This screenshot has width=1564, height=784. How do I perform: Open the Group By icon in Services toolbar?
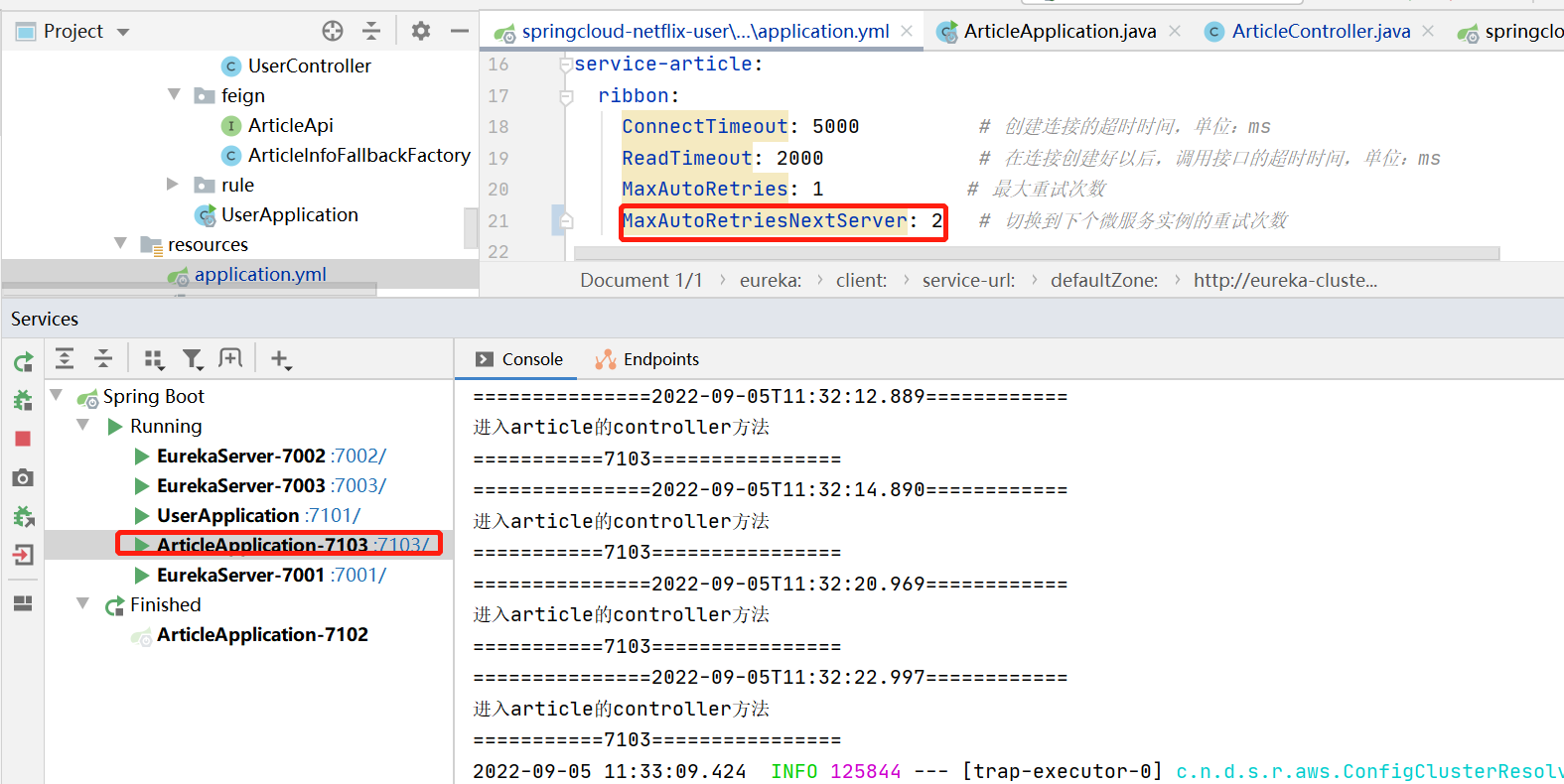point(154,359)
